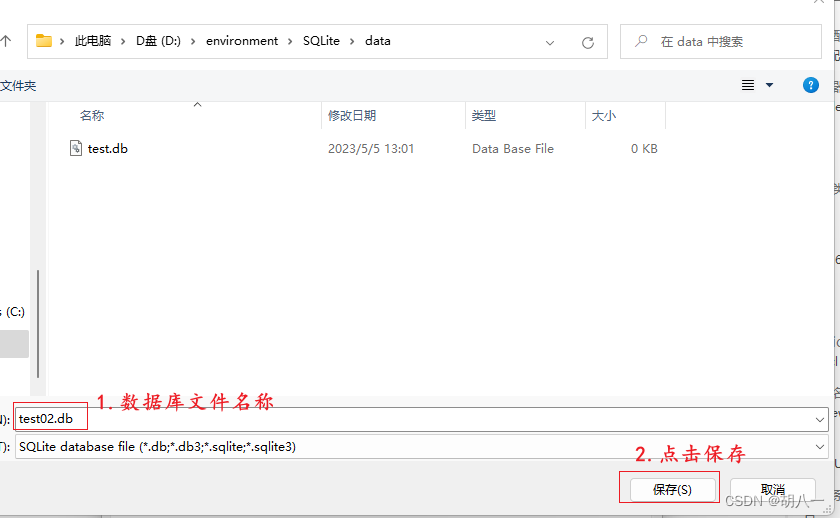
Task: Expand chevron after D盘 (D:) in path
Action: point(193,41)
